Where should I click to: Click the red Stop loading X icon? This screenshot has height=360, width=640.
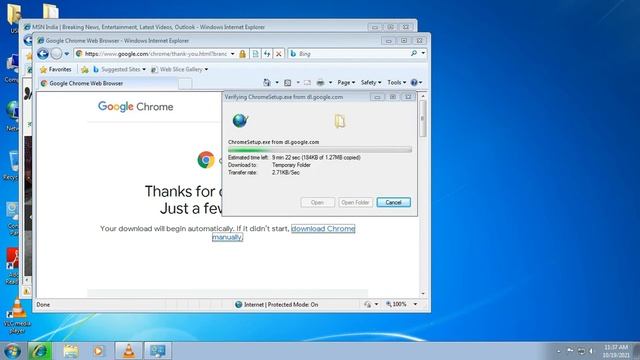pyautogui.click(x=279, y=54)
